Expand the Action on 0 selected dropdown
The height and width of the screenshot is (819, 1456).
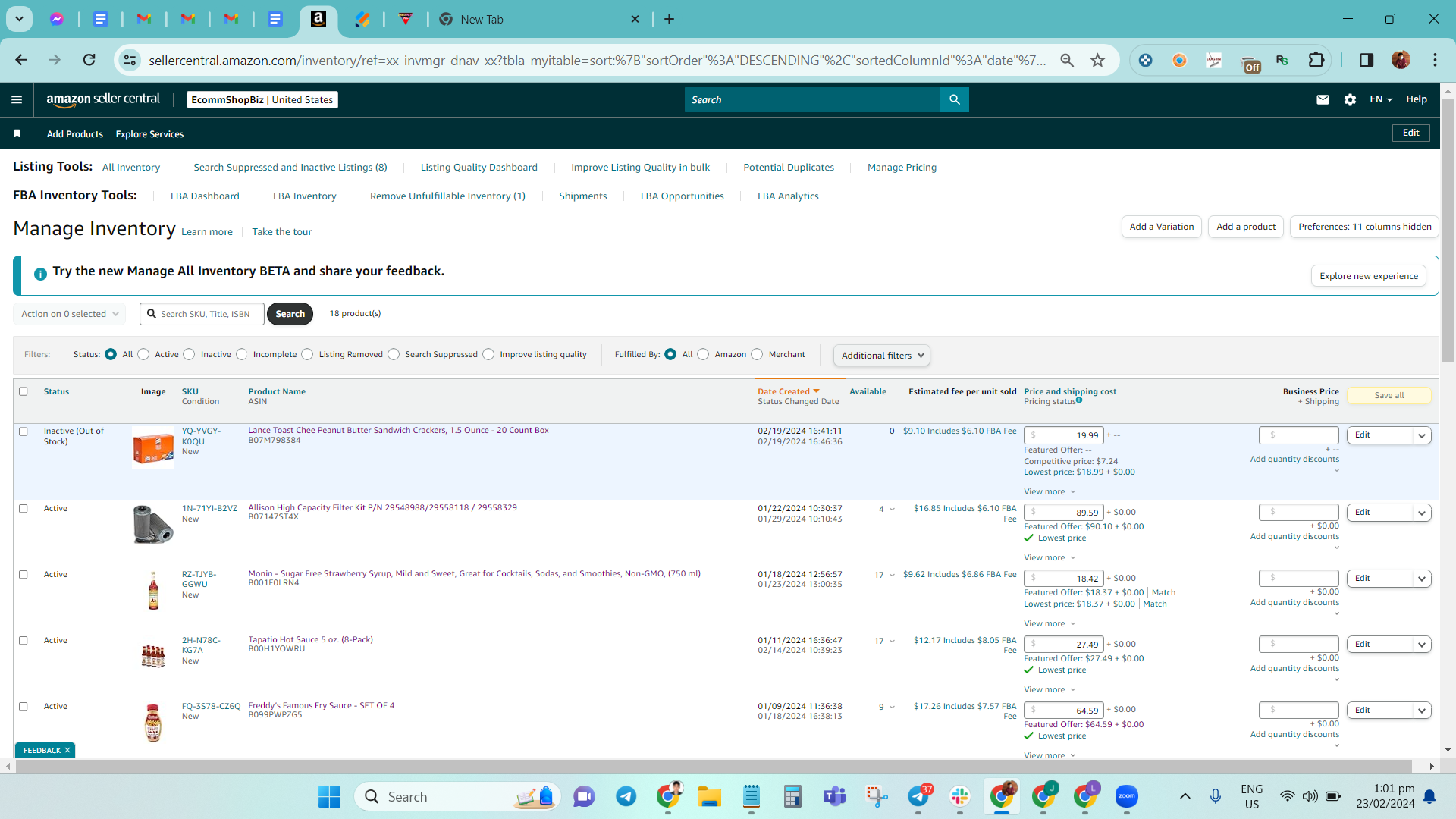[x=70, y=314]
